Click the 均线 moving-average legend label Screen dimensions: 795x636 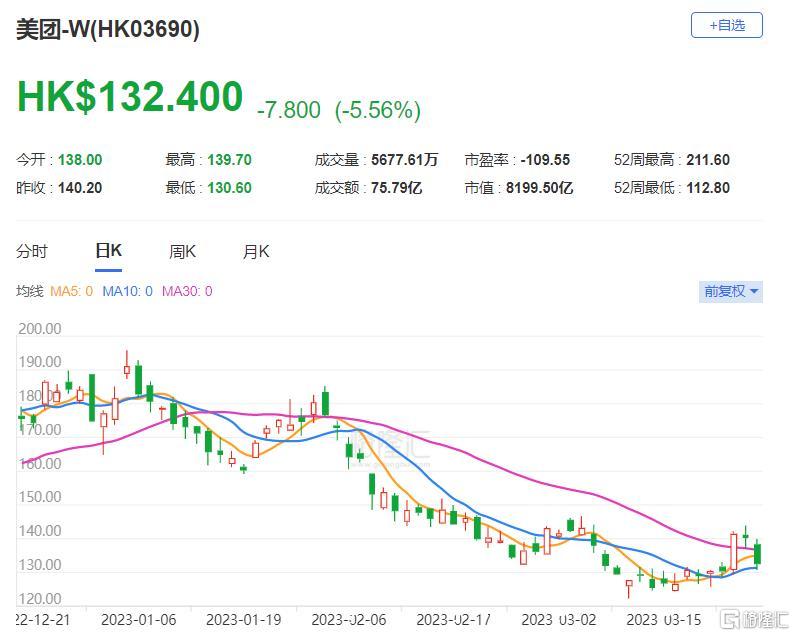[29, 291]
